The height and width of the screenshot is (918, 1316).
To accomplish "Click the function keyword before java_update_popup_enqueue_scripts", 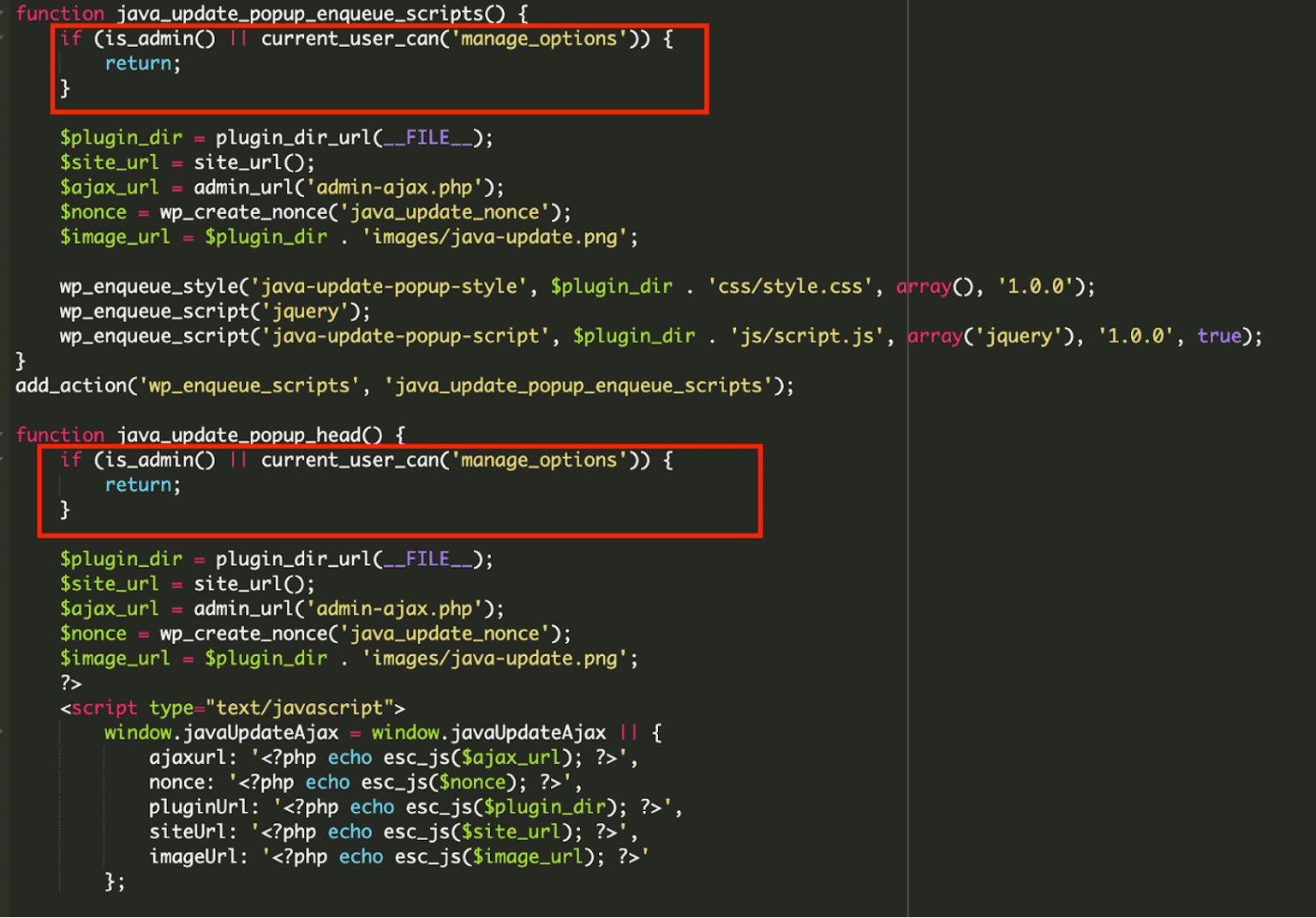I will [x=60, y=14].
